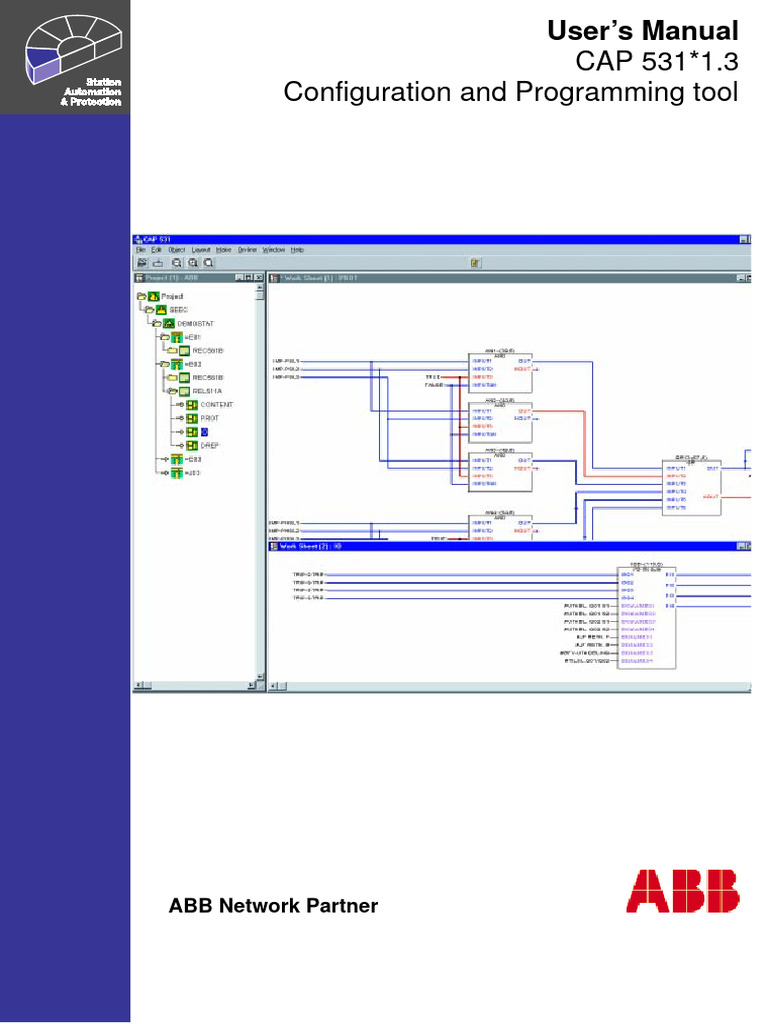Click the CONTENT worksheet icon
This screenshot has height=1024, width=768.
coord(192,405)
